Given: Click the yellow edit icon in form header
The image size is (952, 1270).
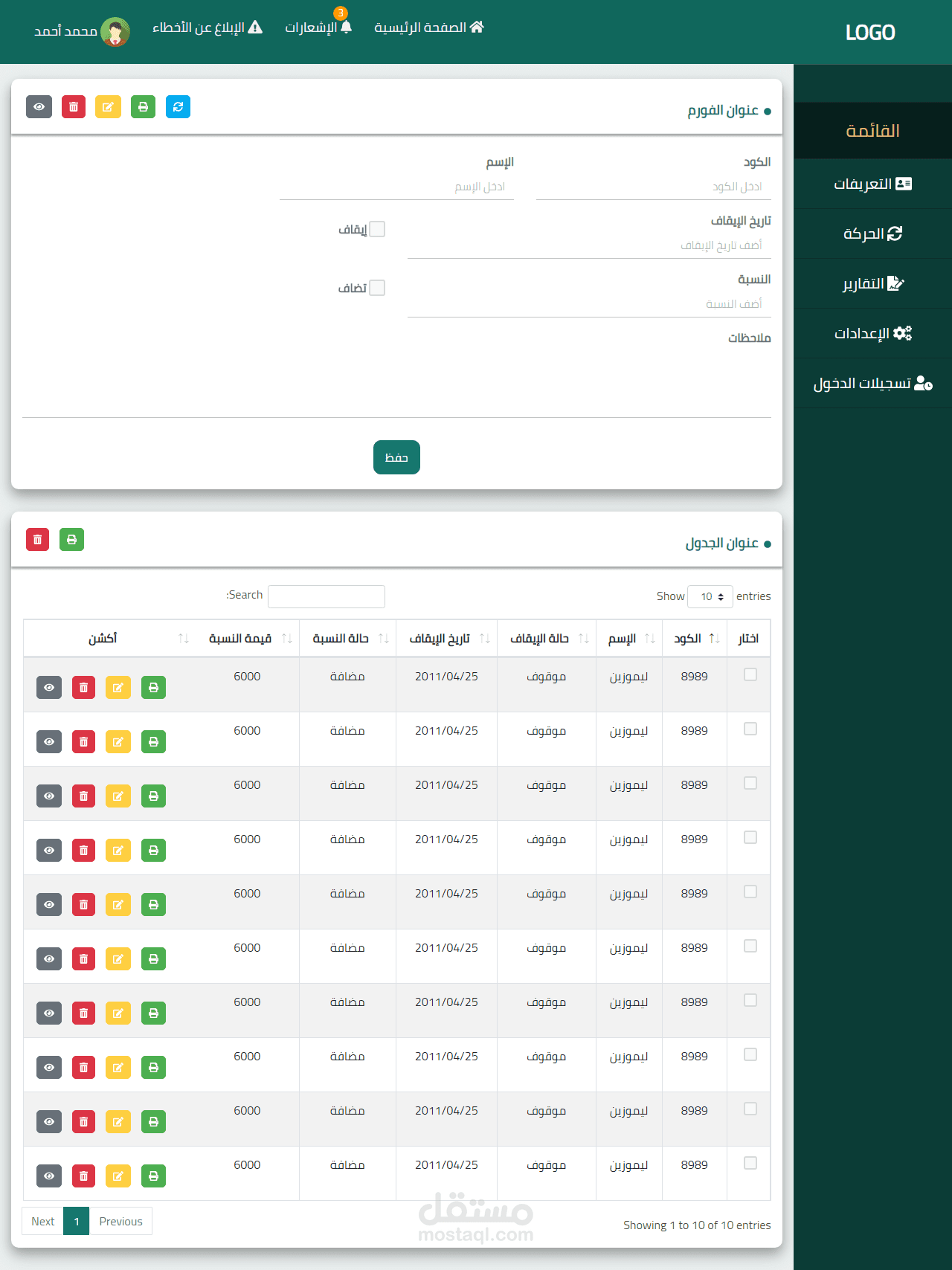Looking at the screenshot, I should click(108, 107).
